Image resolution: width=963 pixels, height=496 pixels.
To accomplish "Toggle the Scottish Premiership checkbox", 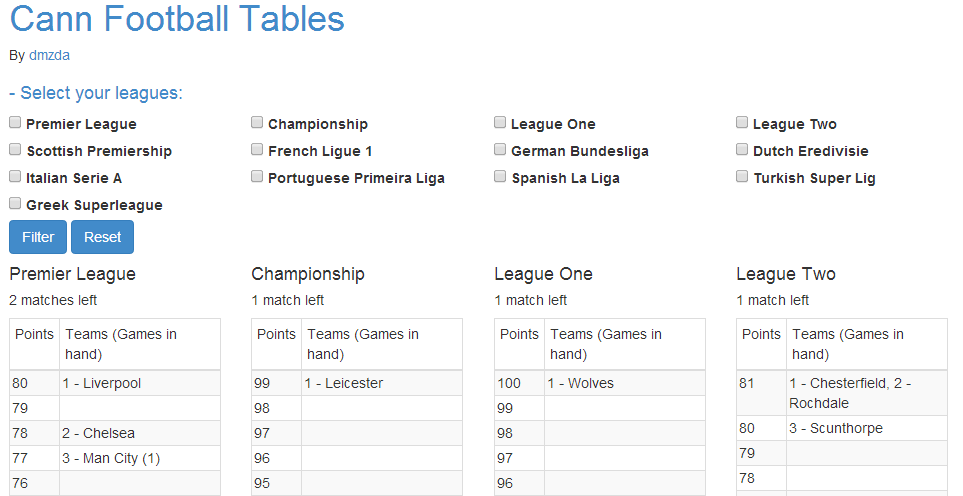I will click(x=15, y=150).
